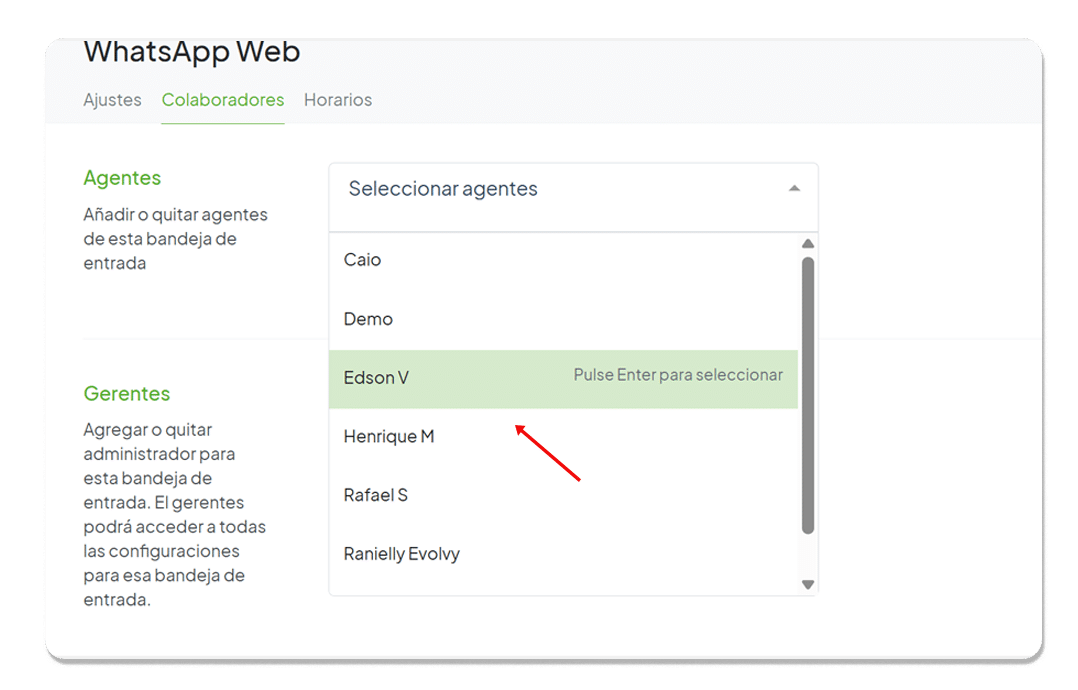Pick Demo in the agents dropdown

pyautogui.click(x=368, y=319)
